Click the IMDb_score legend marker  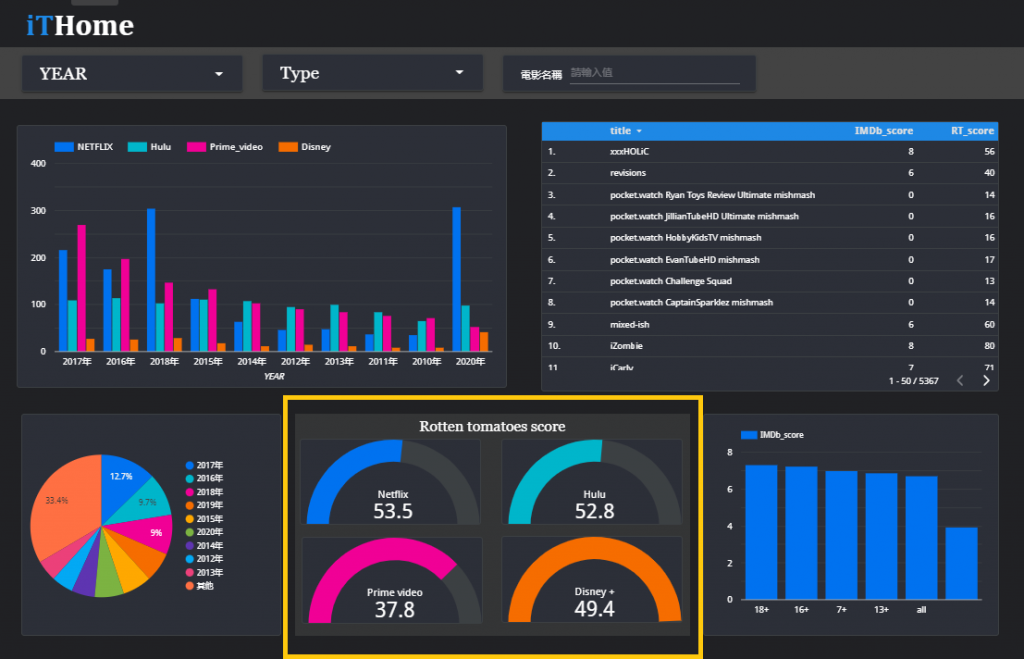749,435
